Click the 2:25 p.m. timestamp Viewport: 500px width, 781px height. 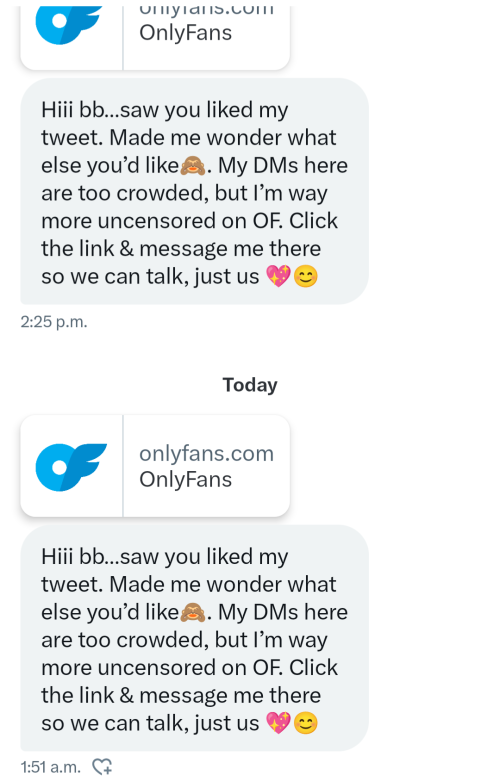pyautogui.click(x=54, y=322)
